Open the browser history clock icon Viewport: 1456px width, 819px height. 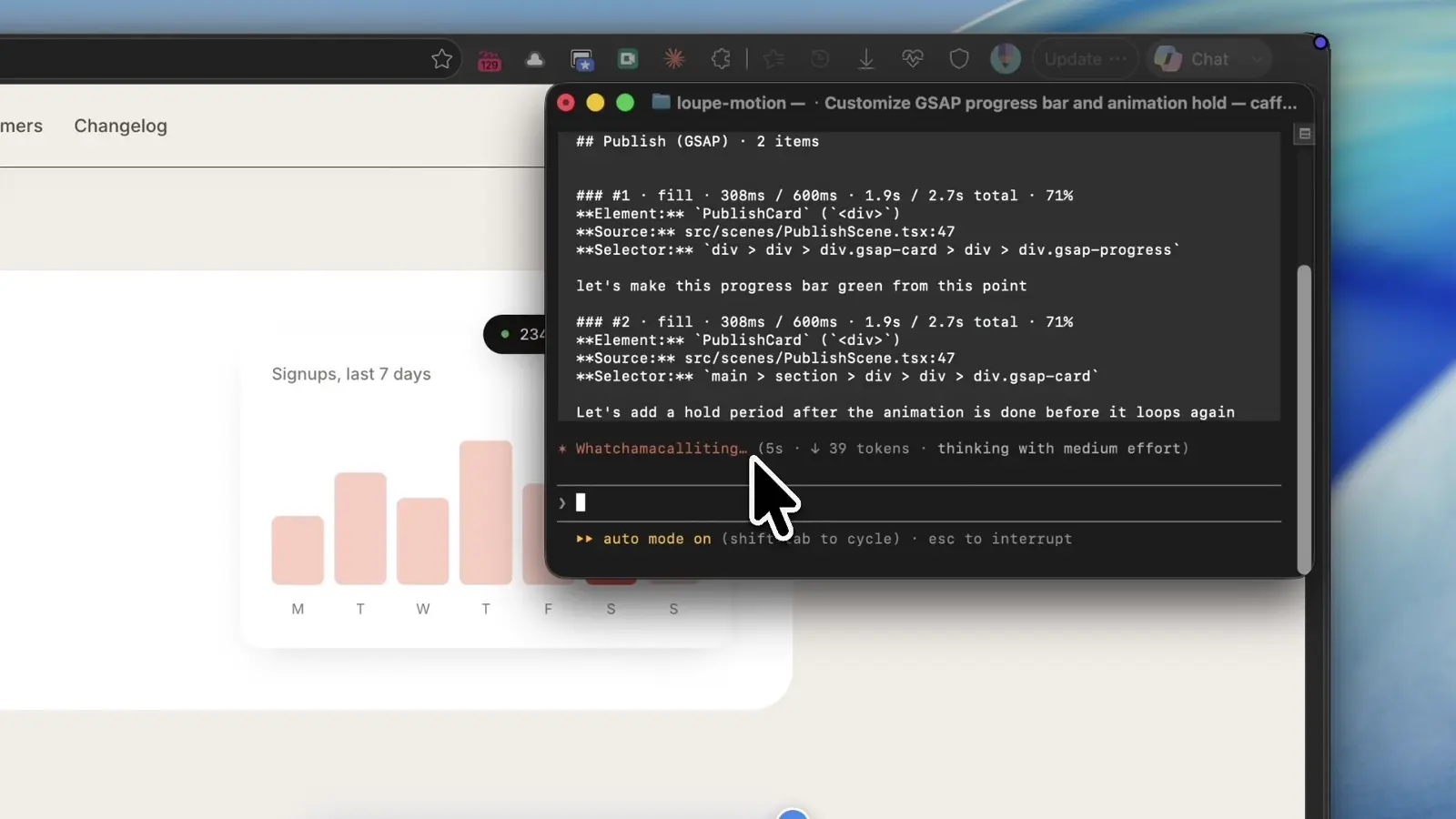[820, 59]
